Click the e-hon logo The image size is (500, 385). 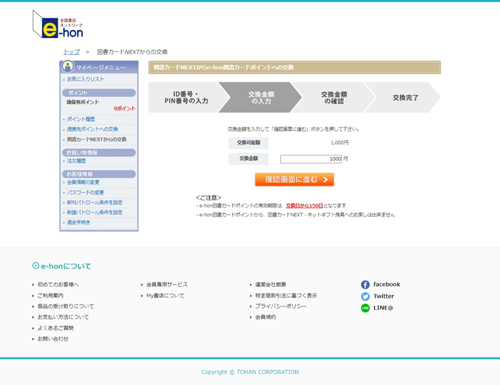pos(58,24)
